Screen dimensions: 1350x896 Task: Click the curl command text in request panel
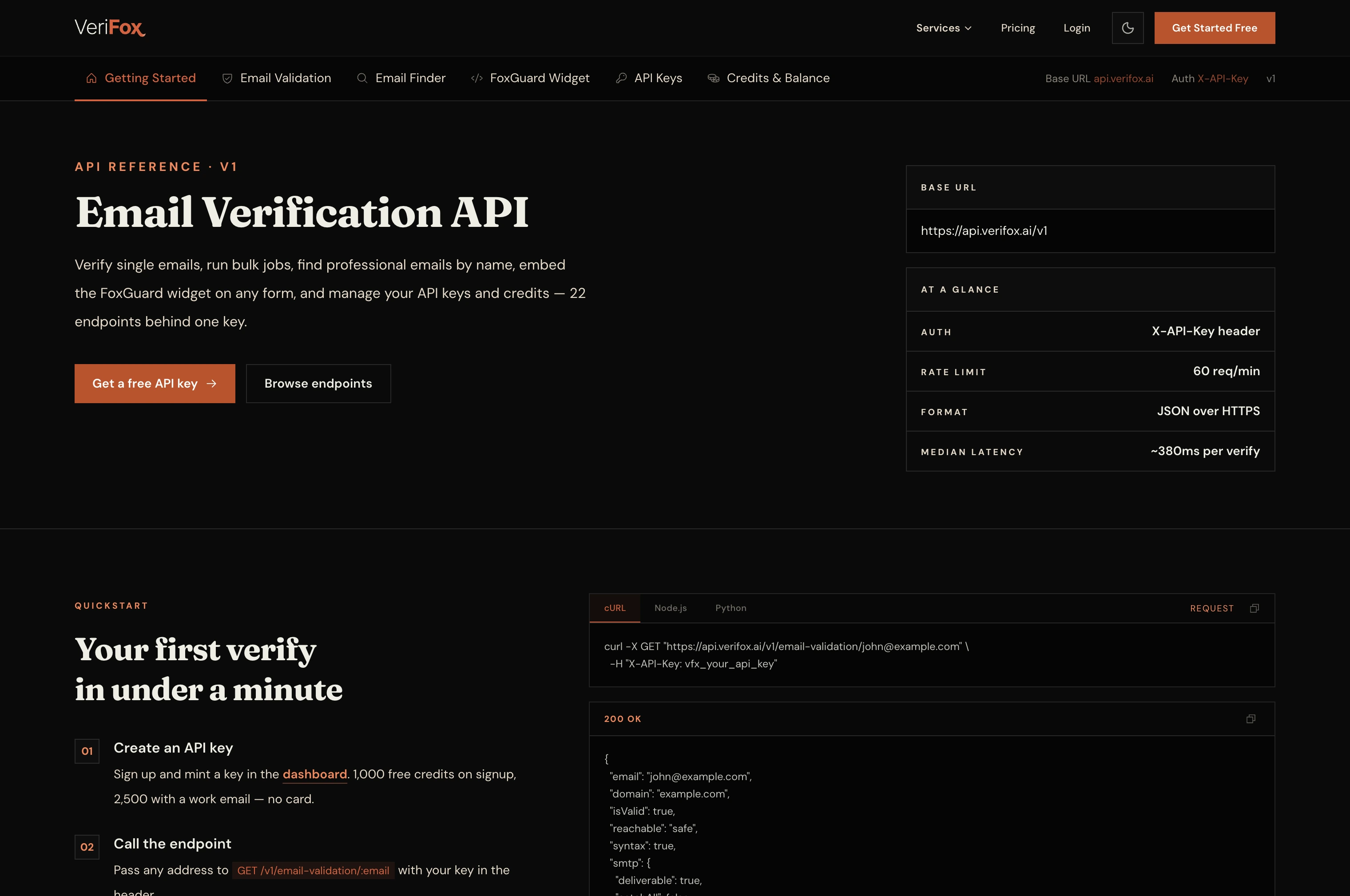(x=786, y=655)
